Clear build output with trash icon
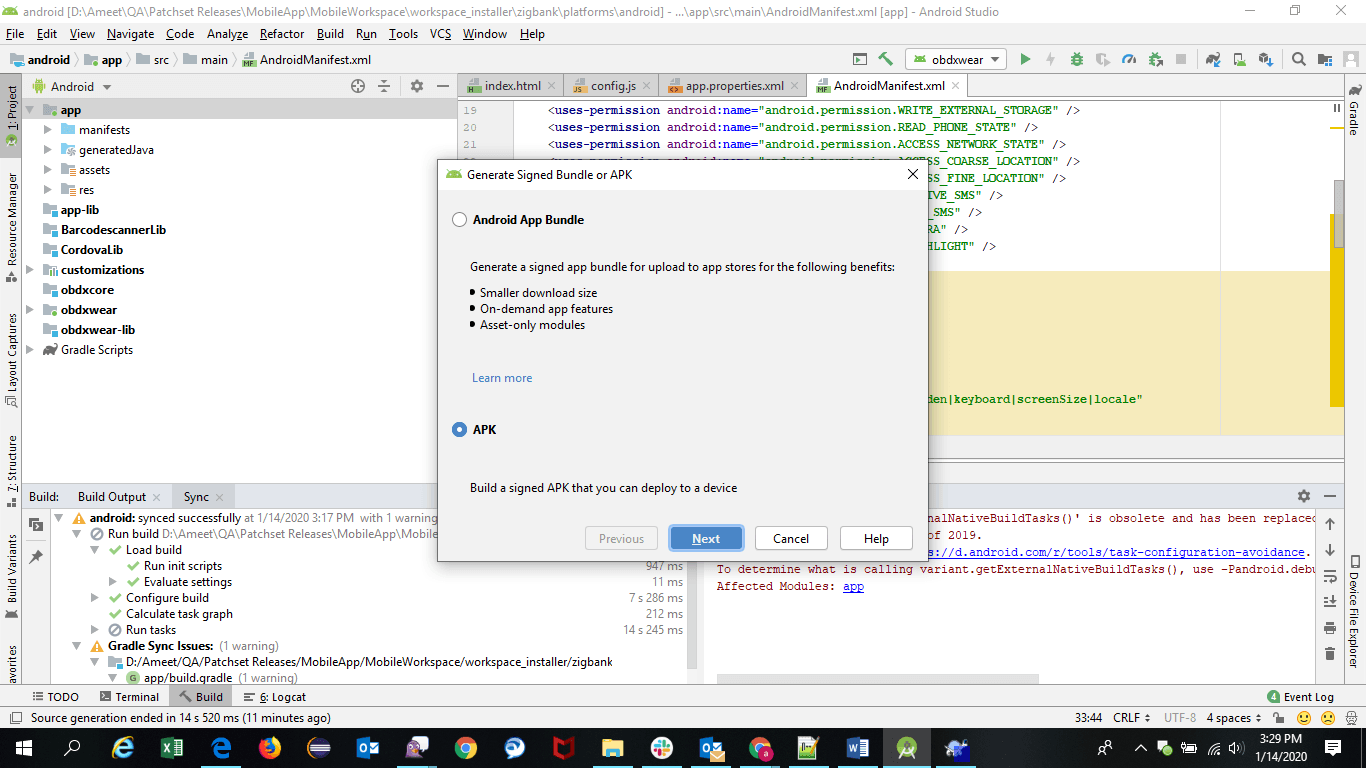The width and height of the screenshot is (1366, 768). [x=1330, y=654]
